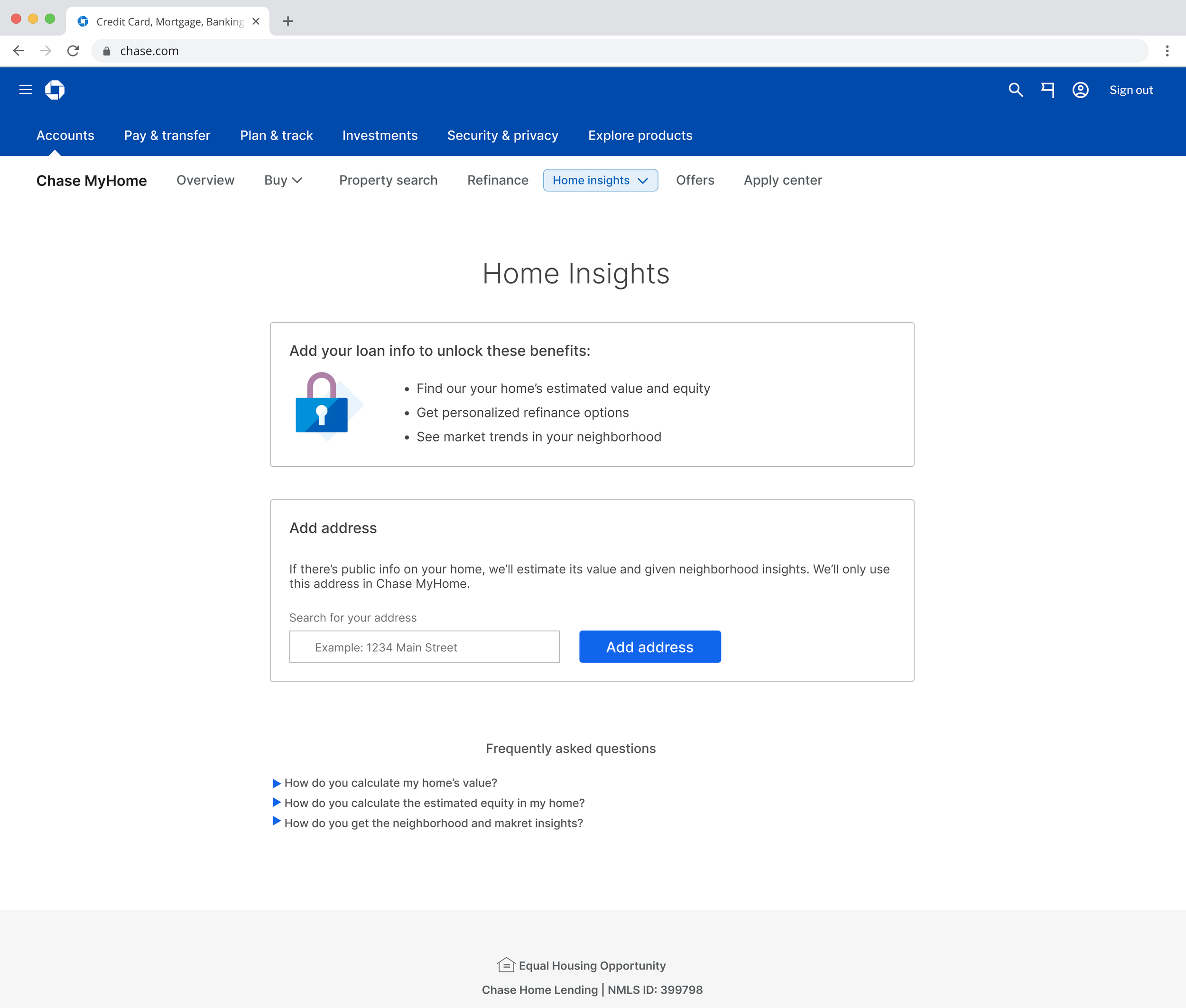Click the 'Search for your address' label
This screenshot has width=1186, height=1008.
[352, 618]
